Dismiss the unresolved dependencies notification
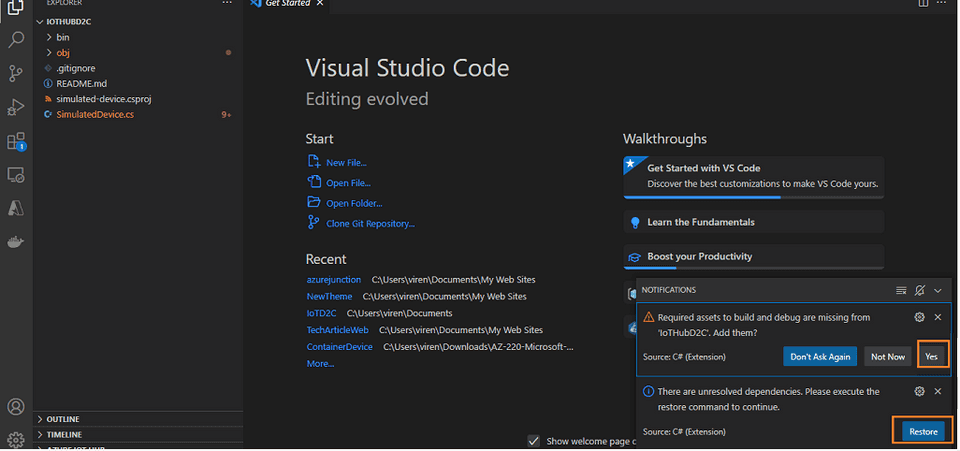Viewport: 960px width, 451px height. (937, 391)
